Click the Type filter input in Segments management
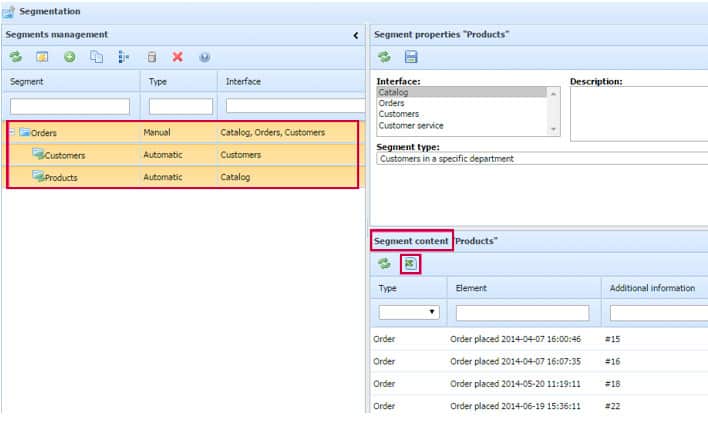Image resolution: width=708 pixels, height=430 pixels. (x=181, y=107)
